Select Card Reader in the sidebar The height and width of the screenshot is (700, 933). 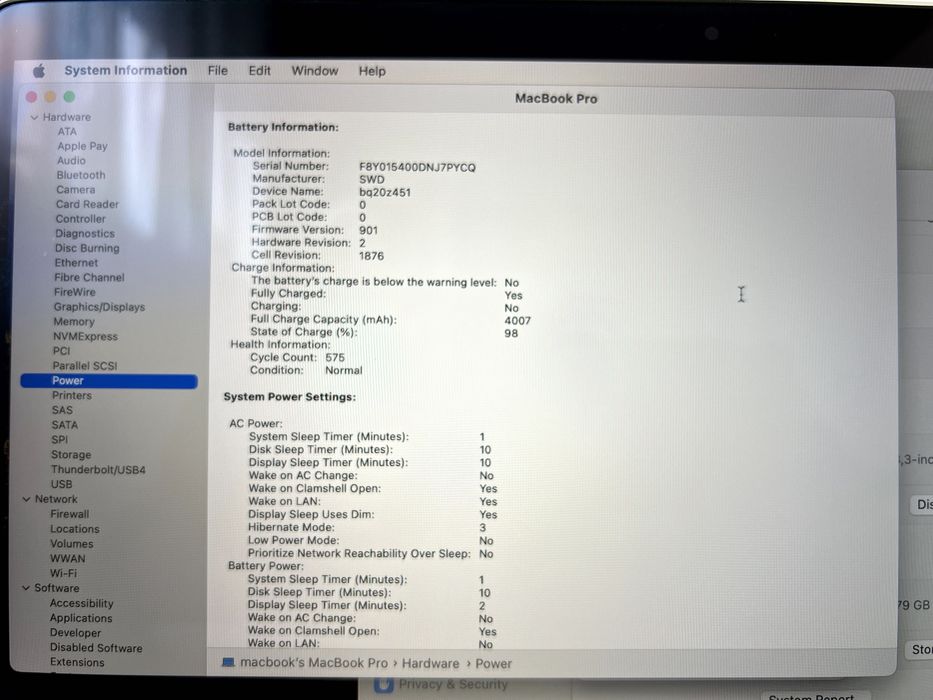click(87, 204)
